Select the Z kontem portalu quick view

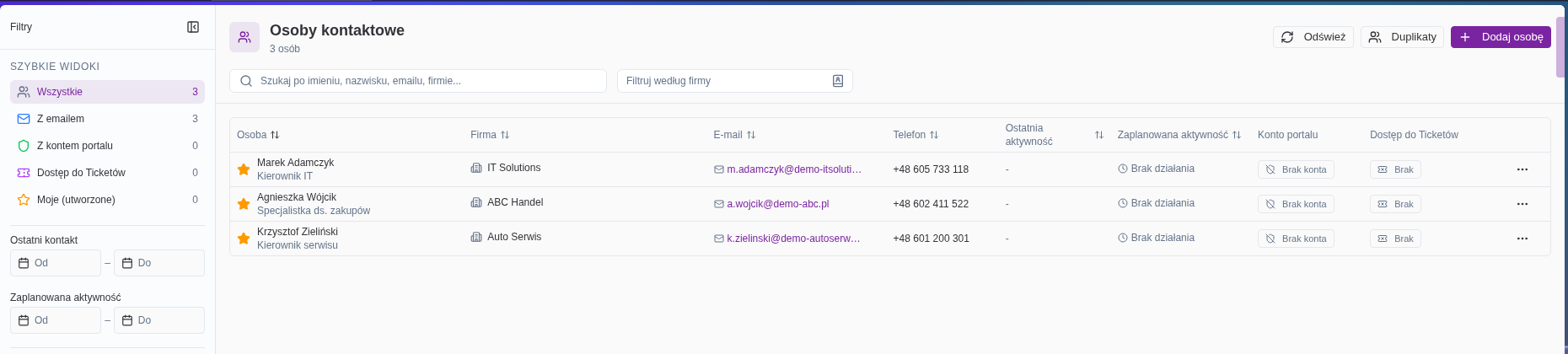107,146
